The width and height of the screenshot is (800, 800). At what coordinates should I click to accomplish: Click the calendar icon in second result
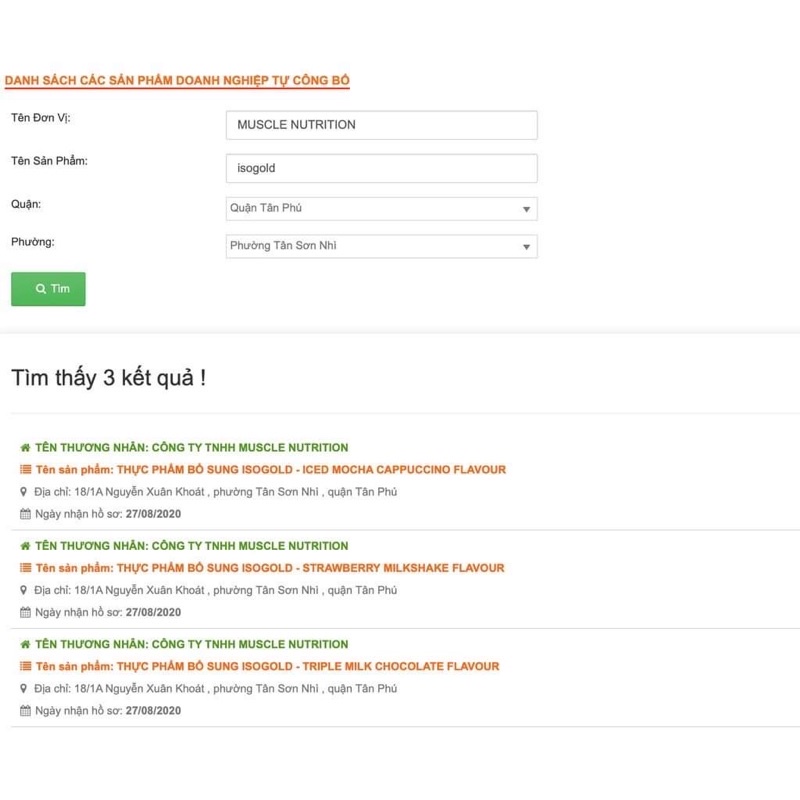25,612
